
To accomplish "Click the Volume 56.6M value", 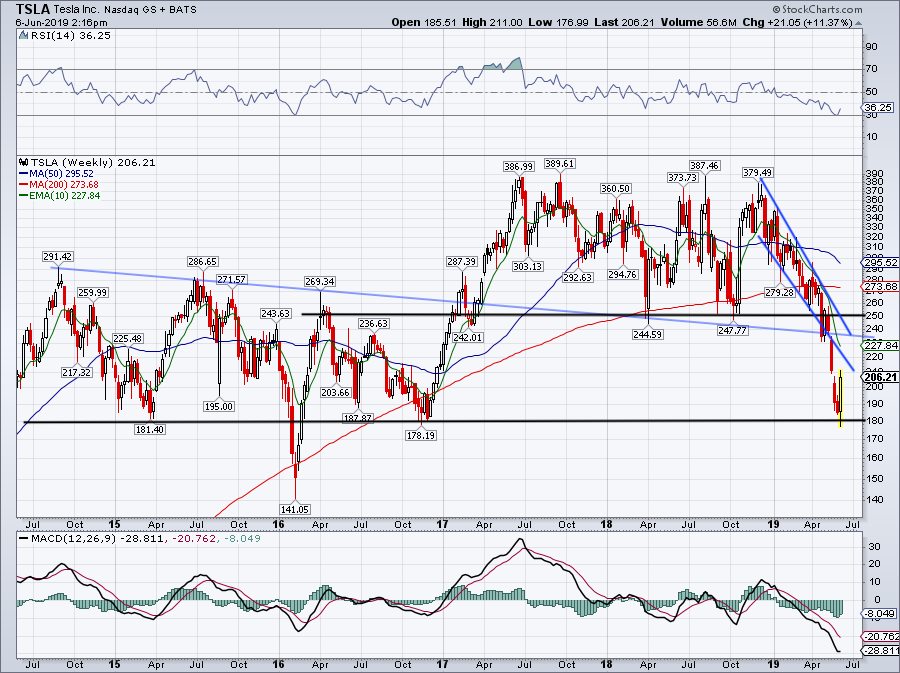I will [x=698, y=22].
